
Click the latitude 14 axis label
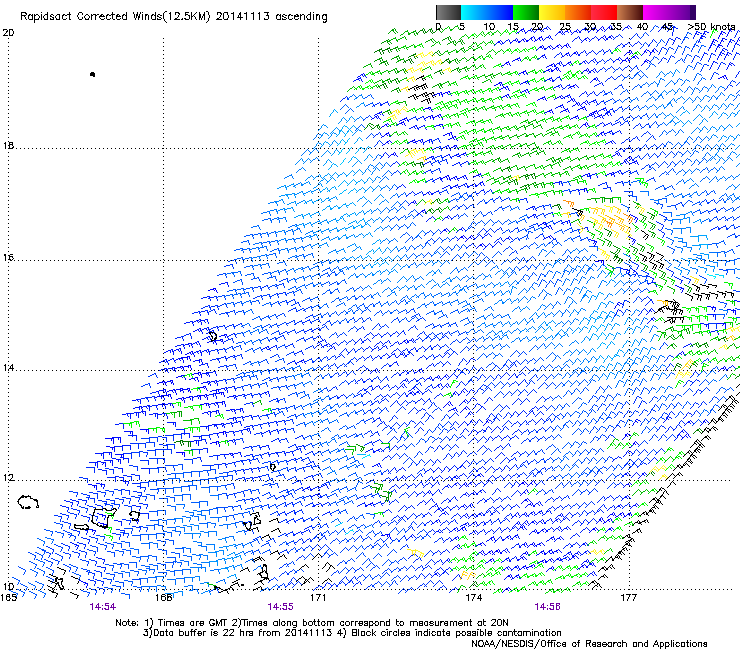pyautogui.click(x=8, y=368)
